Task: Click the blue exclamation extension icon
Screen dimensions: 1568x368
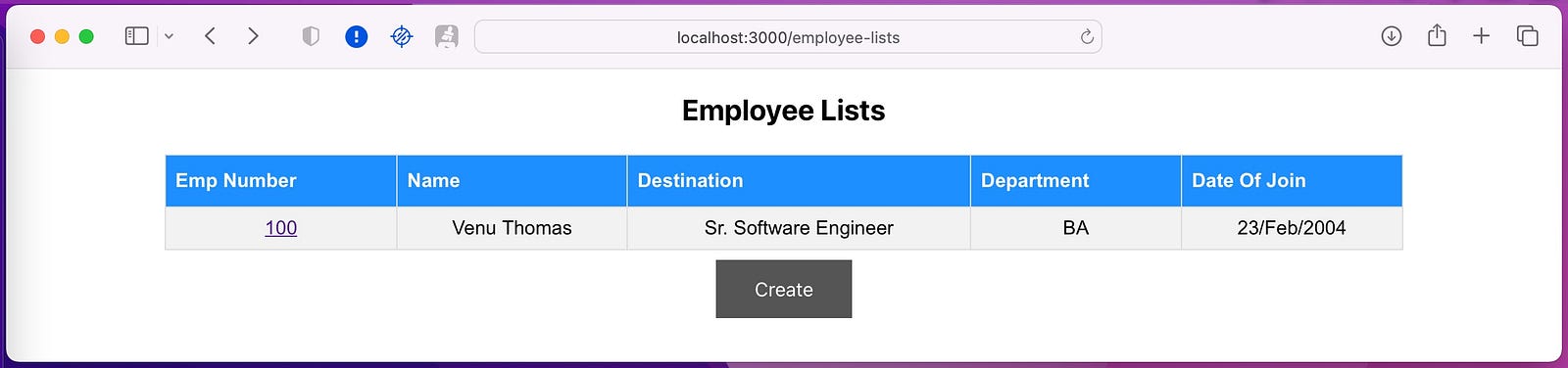Action: pyautogui.click(x=357, y=36)
